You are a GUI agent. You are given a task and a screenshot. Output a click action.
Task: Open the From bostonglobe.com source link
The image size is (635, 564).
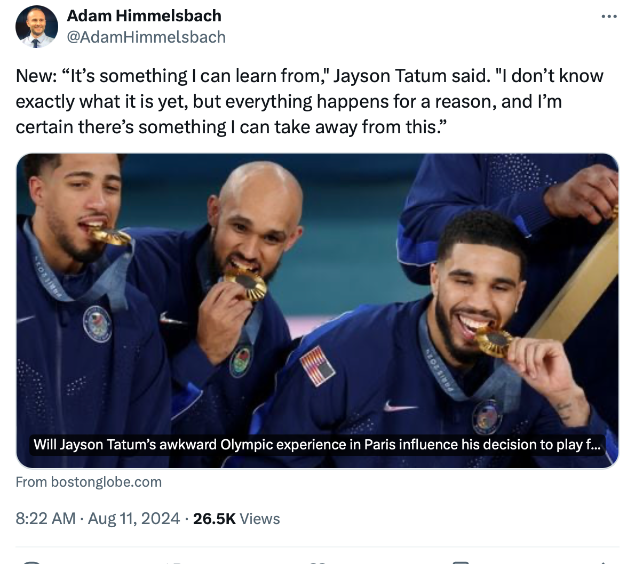89,482
